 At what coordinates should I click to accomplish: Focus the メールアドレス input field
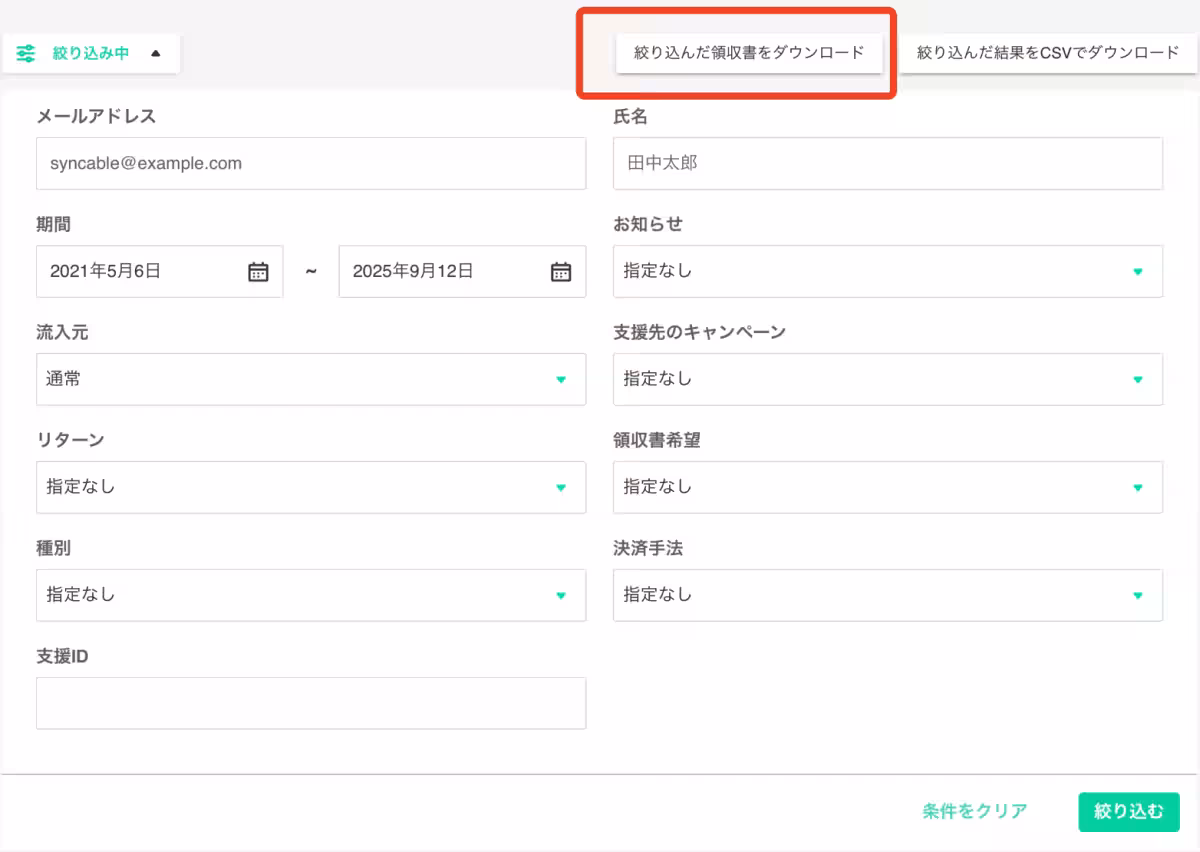pos(310,163)
